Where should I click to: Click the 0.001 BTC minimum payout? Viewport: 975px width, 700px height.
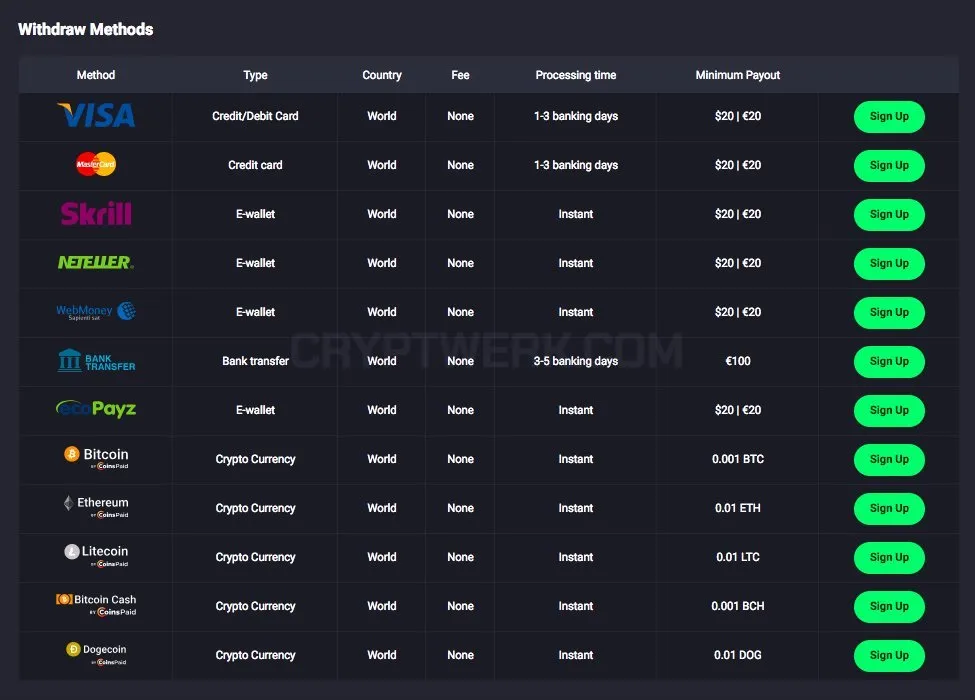click(x=737, y=459)
